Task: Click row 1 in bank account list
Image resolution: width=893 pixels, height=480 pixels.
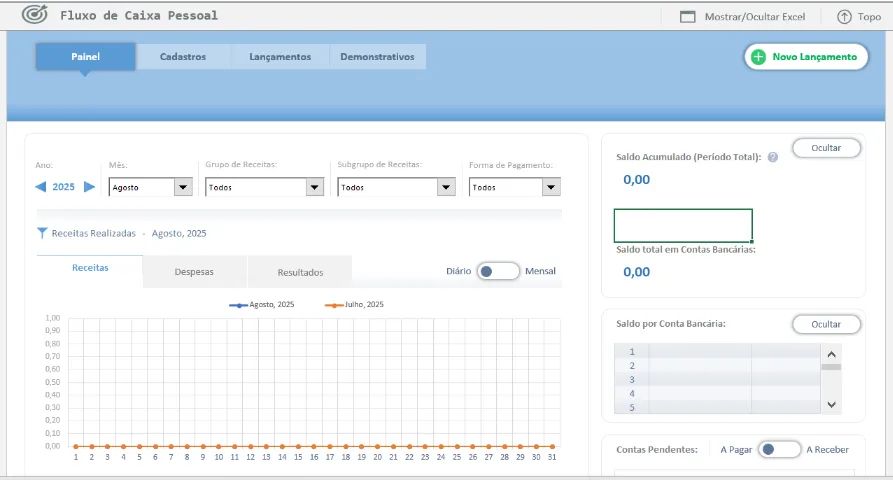Action: pyautogui.click(x=717, y=351)
